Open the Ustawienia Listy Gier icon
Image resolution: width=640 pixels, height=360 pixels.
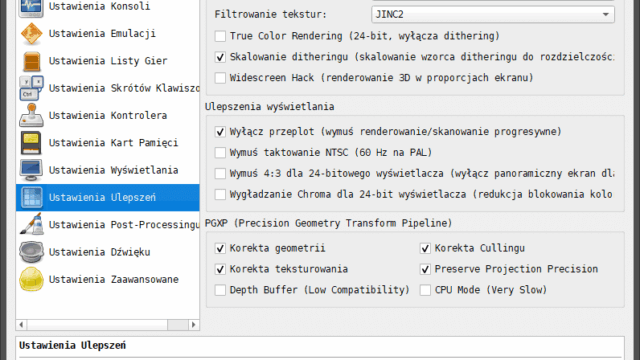coord(31,61)
